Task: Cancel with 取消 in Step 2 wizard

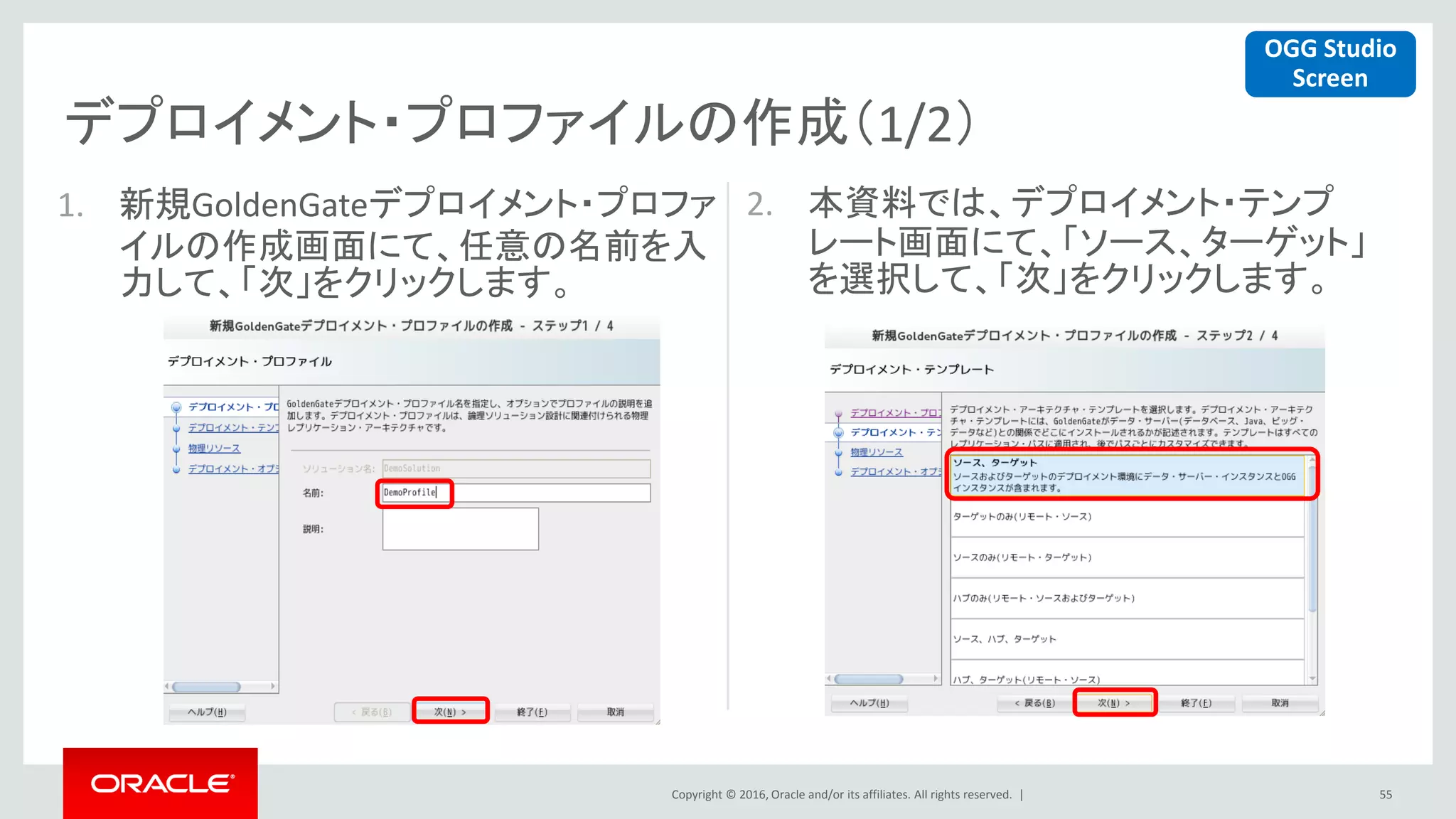Action: click(1280, 702)
